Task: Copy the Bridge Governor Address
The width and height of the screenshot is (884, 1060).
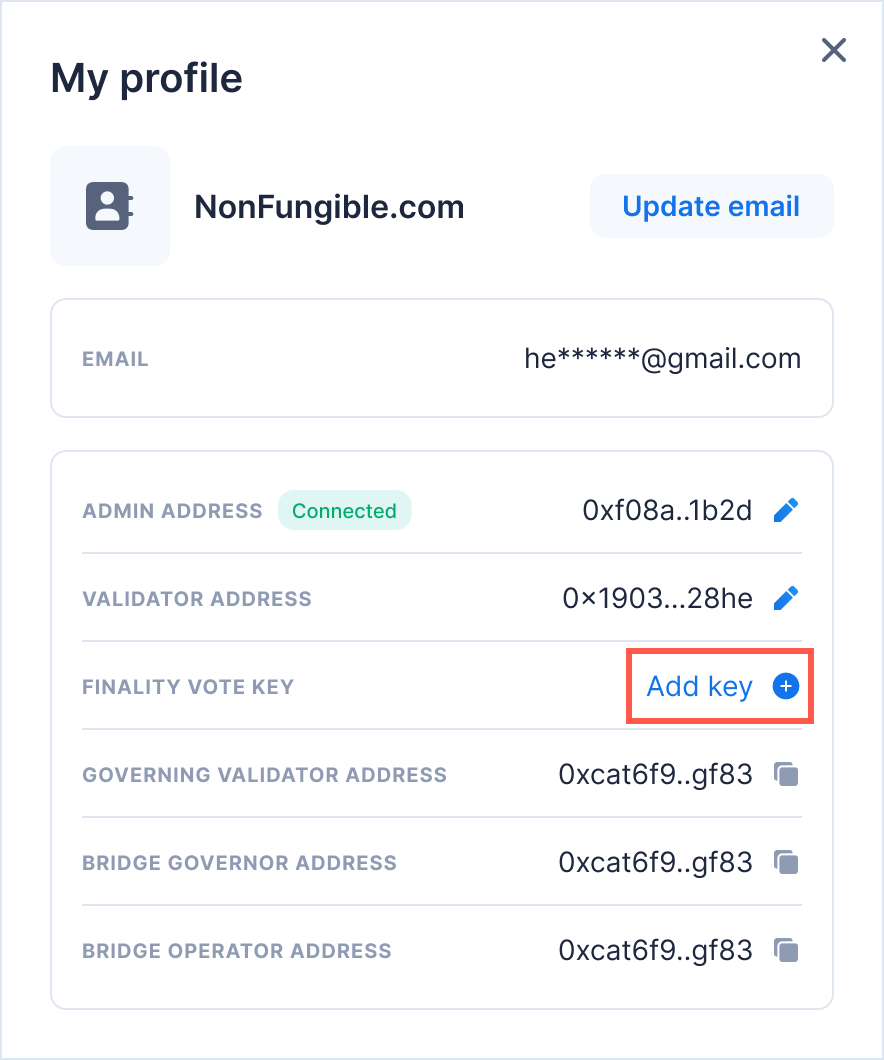Action: 787,863
